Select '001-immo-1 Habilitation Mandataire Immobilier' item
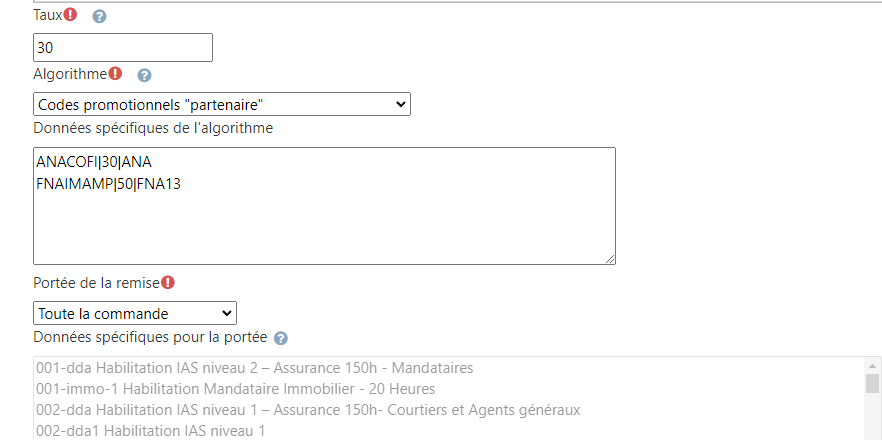The width and height of the screenshot is (882, 440). [x=235, y=388]
